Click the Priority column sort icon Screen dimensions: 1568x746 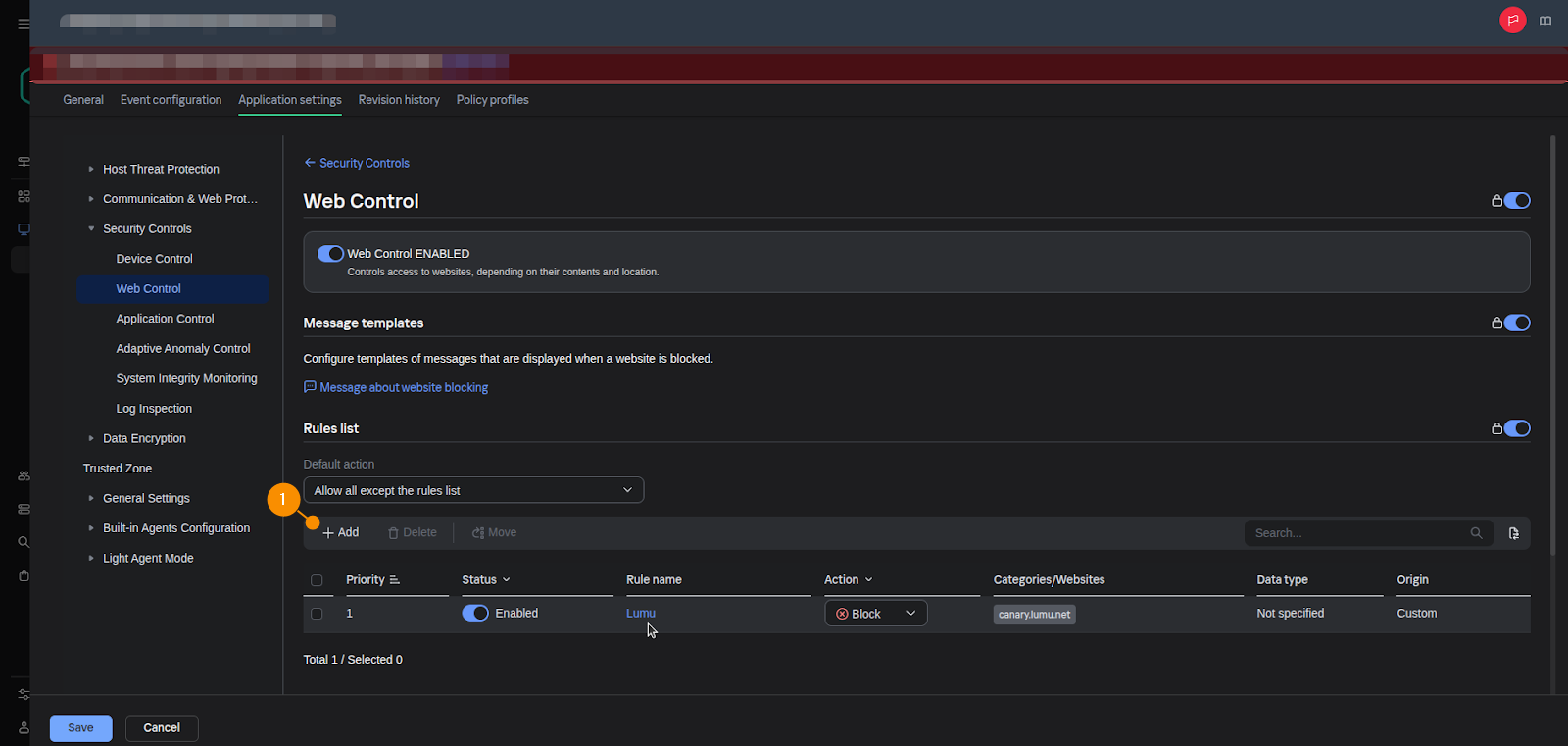[395, 580]
